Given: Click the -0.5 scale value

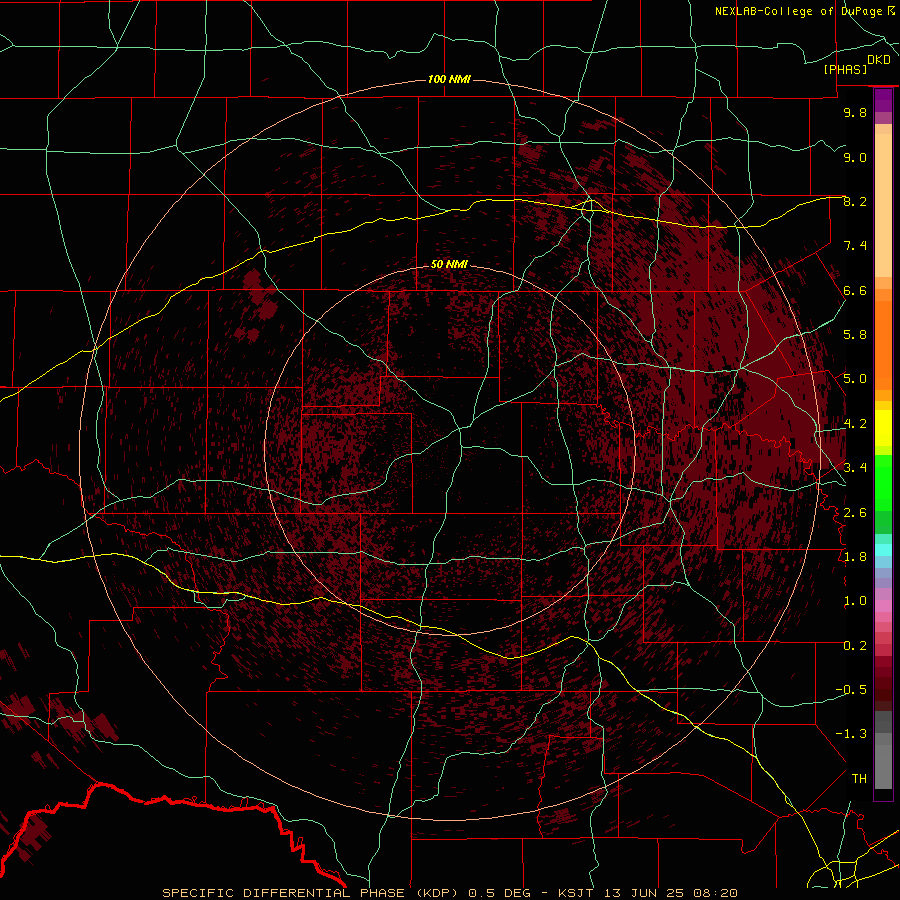Looking at the screenshot, I should [x=851, y=690].
